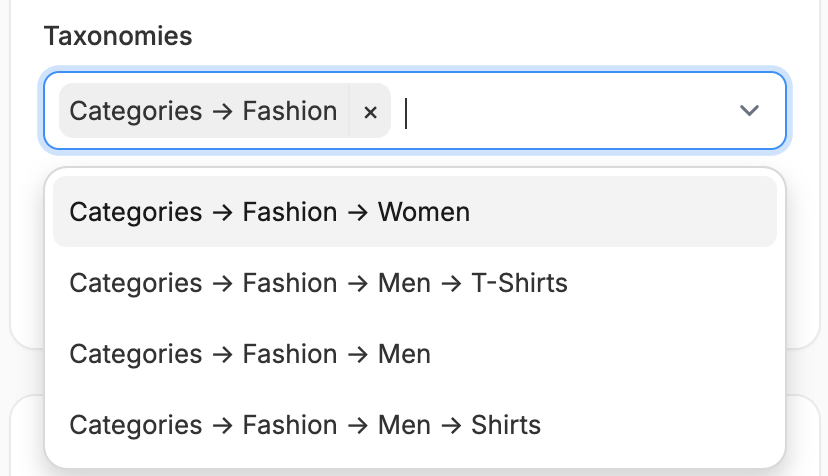Click the word Women in the highlighted option
828x476 pixels.
424,212
